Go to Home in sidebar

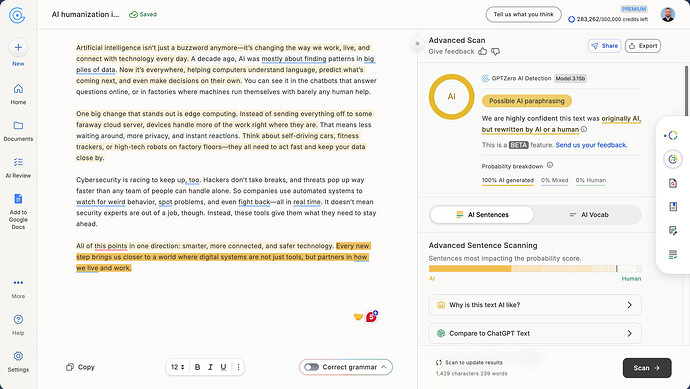click(x=18, y=94)
